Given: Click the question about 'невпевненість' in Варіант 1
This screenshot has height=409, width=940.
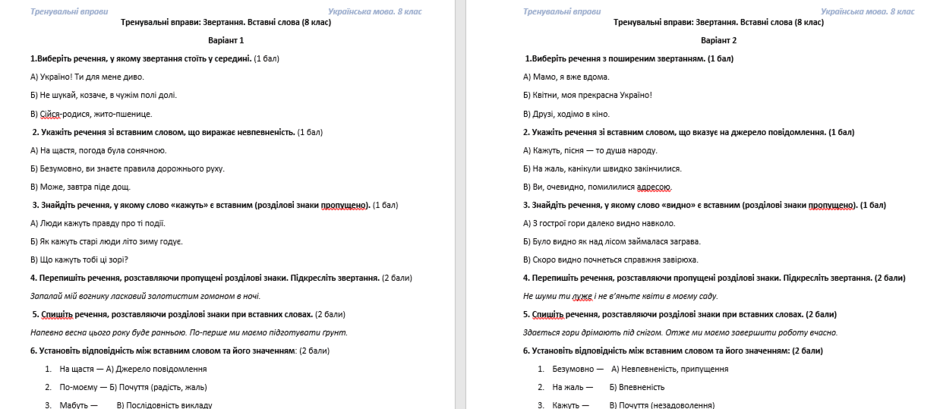Looking at the screenshot, I should (177, 132).
